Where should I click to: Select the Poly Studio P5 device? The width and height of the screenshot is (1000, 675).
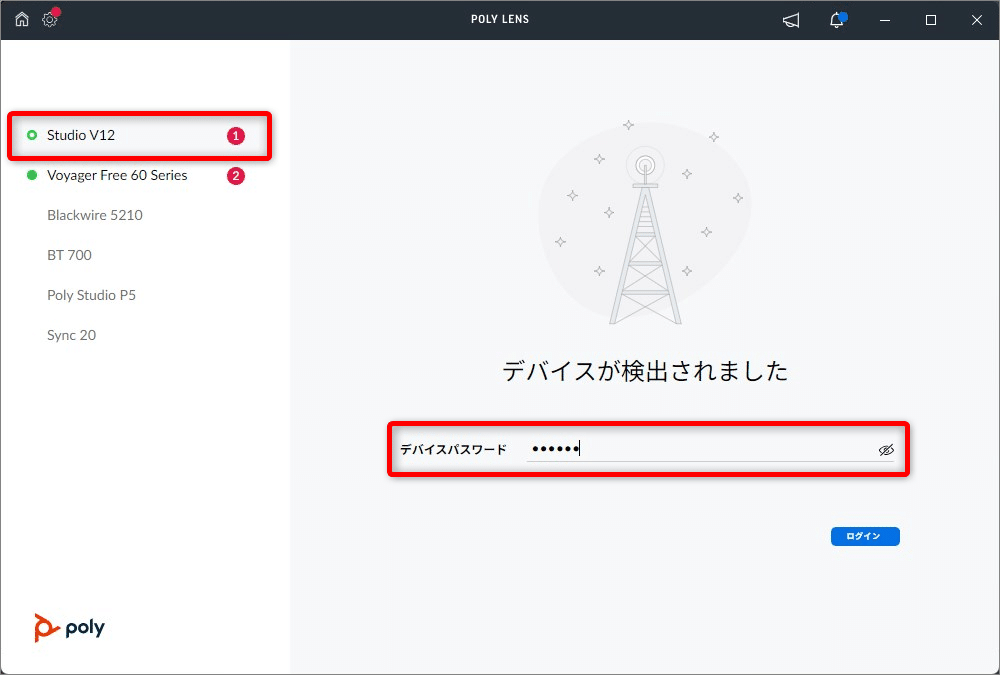tap(91, 295)
